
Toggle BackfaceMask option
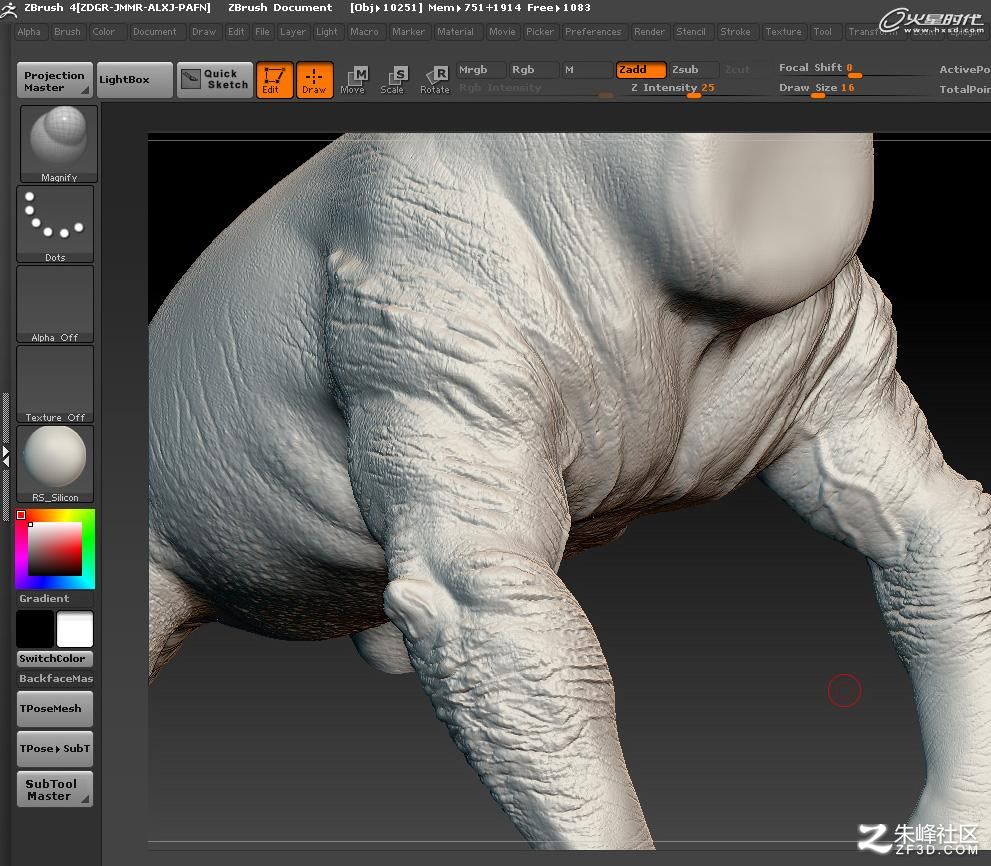55,678
